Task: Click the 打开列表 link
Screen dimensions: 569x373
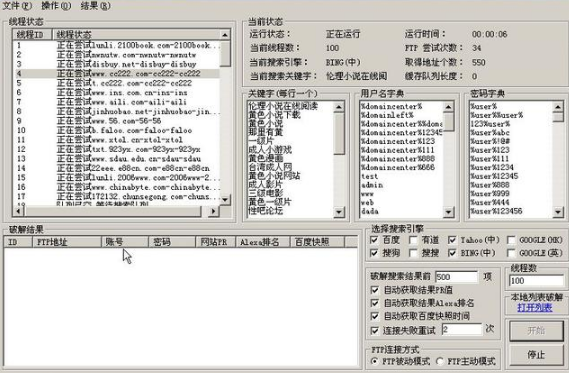Action: click(535, 308)
